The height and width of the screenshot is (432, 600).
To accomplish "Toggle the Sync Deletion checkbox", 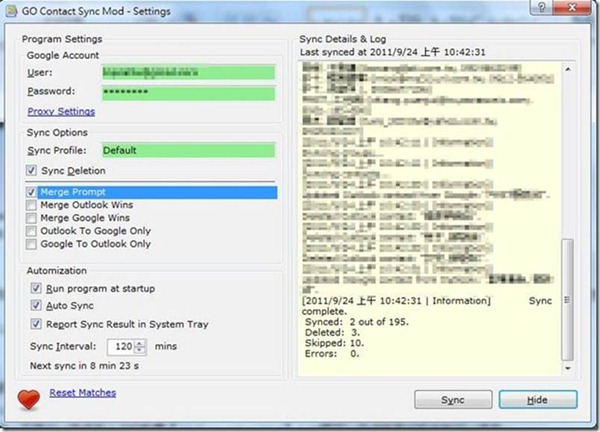I will tap(31, 170).
